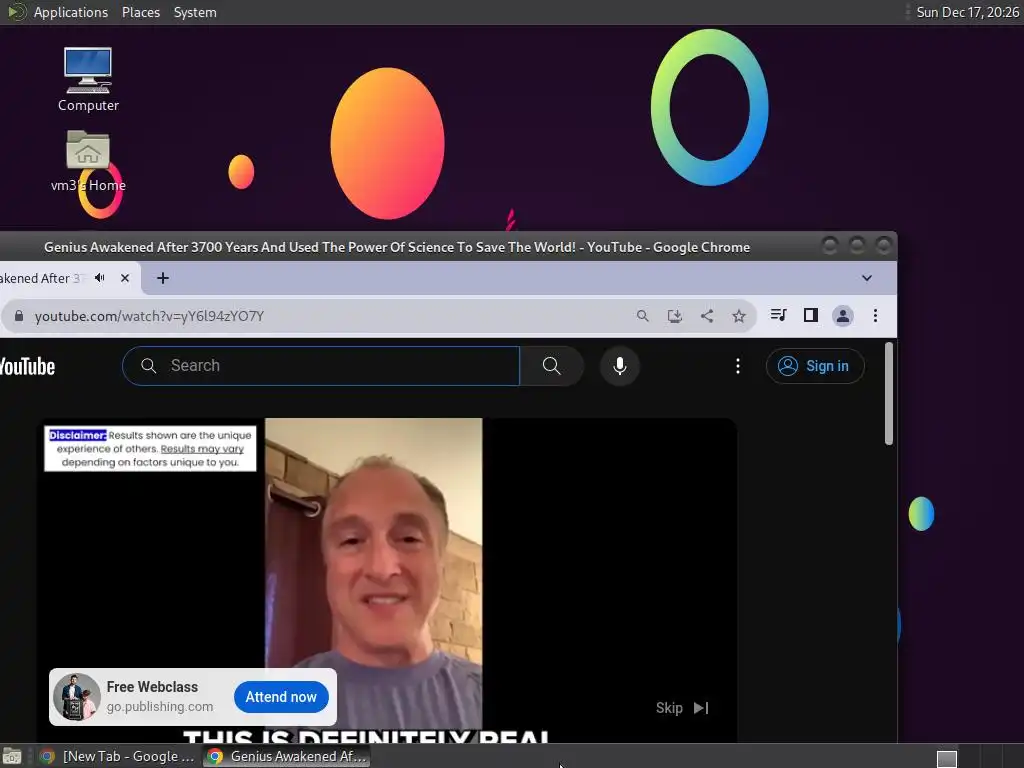Share this page using the share icon

pos(707,316)
